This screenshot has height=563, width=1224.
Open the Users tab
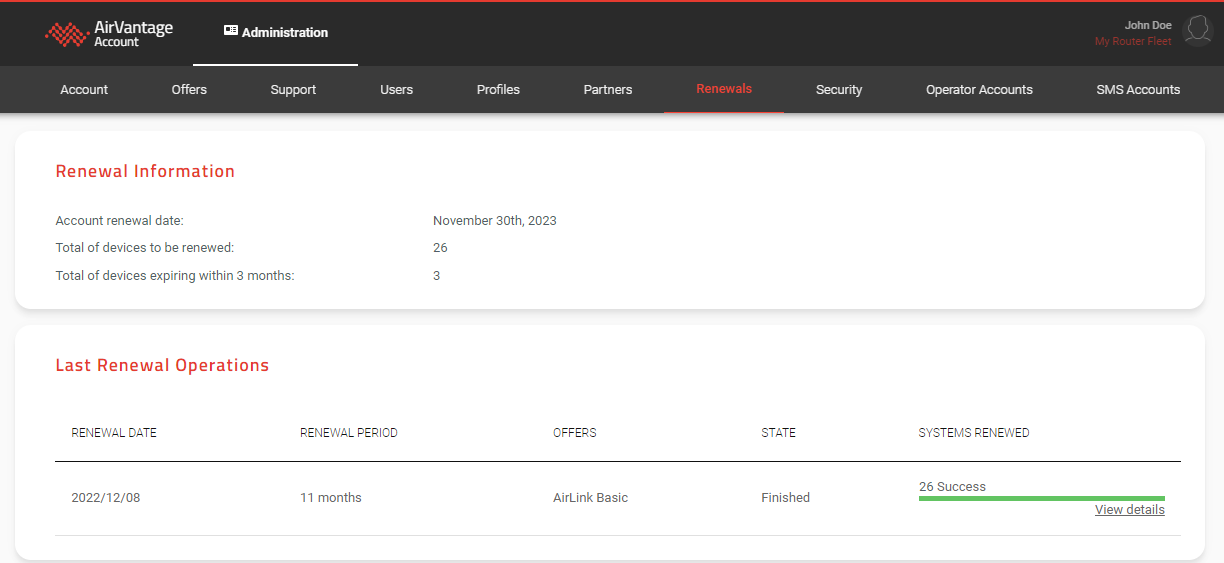point(396,90)
